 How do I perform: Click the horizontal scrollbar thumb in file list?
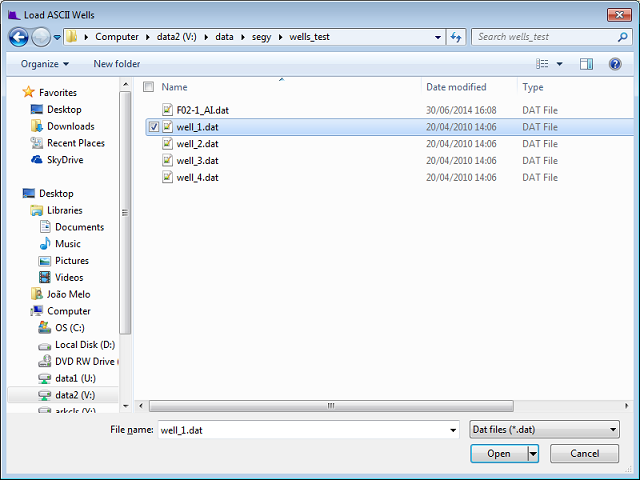coord(331,406)
